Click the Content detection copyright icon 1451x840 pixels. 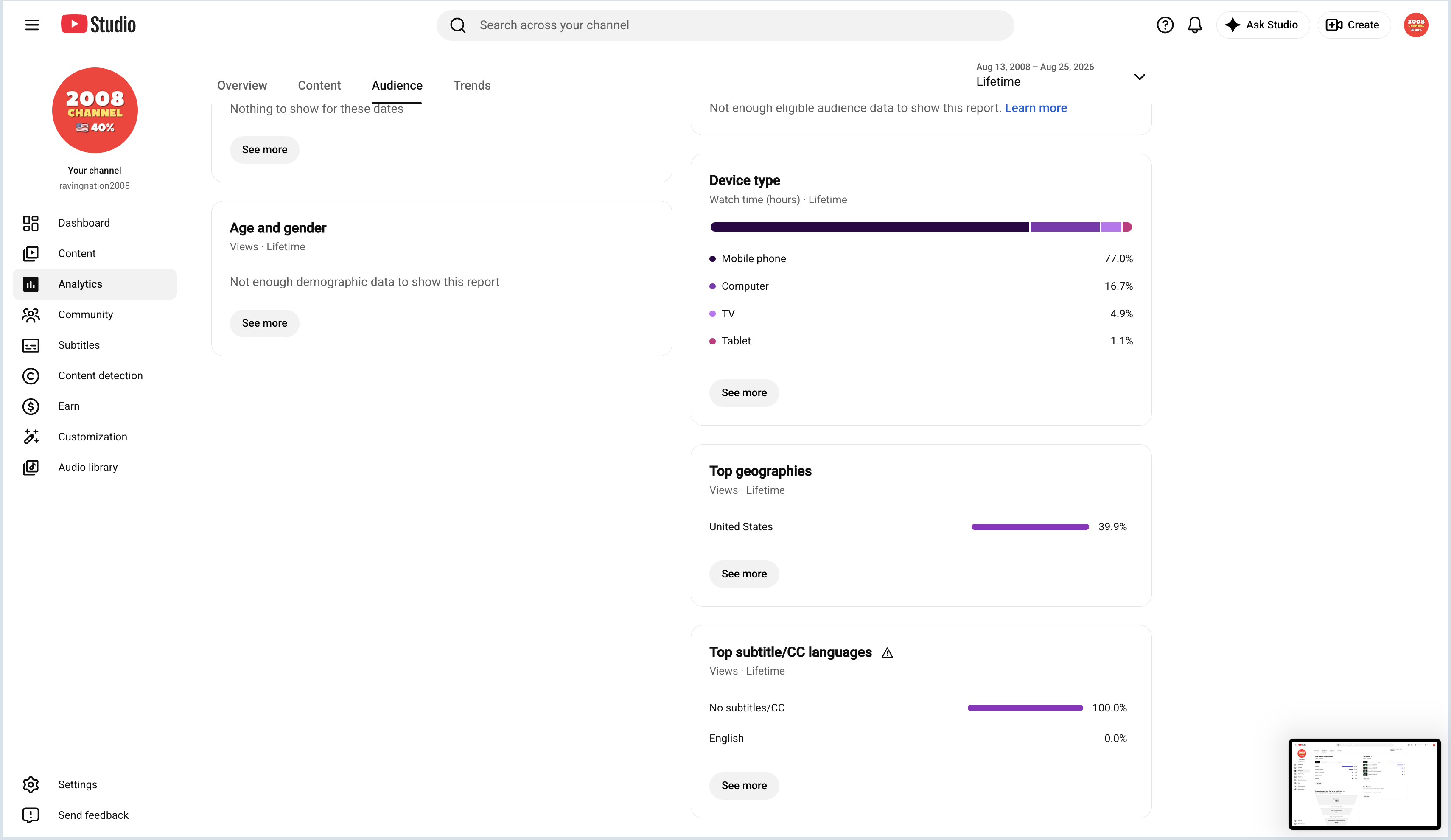(31, 375)
